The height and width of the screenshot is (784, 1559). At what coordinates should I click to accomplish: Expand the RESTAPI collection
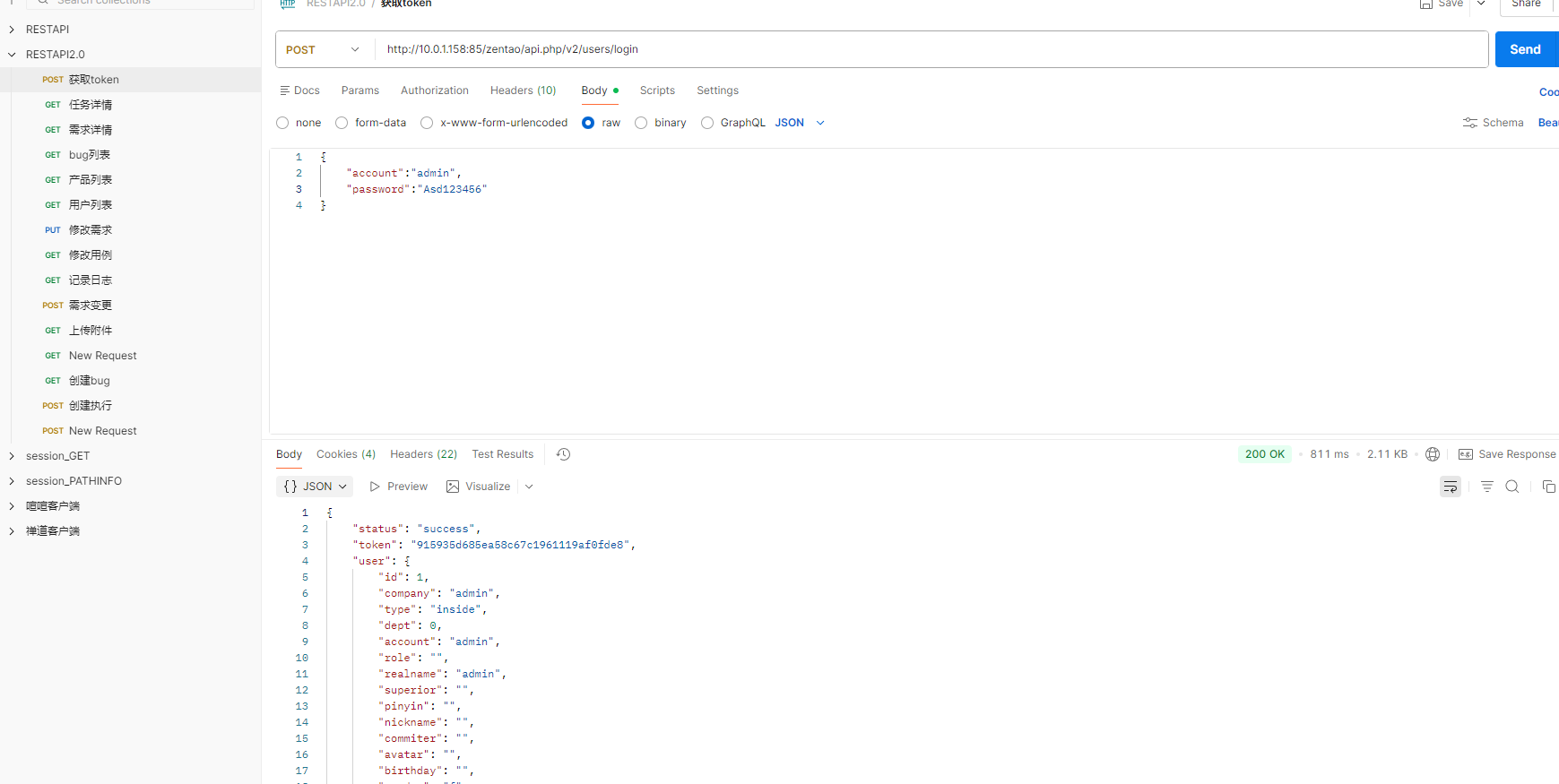12,30
